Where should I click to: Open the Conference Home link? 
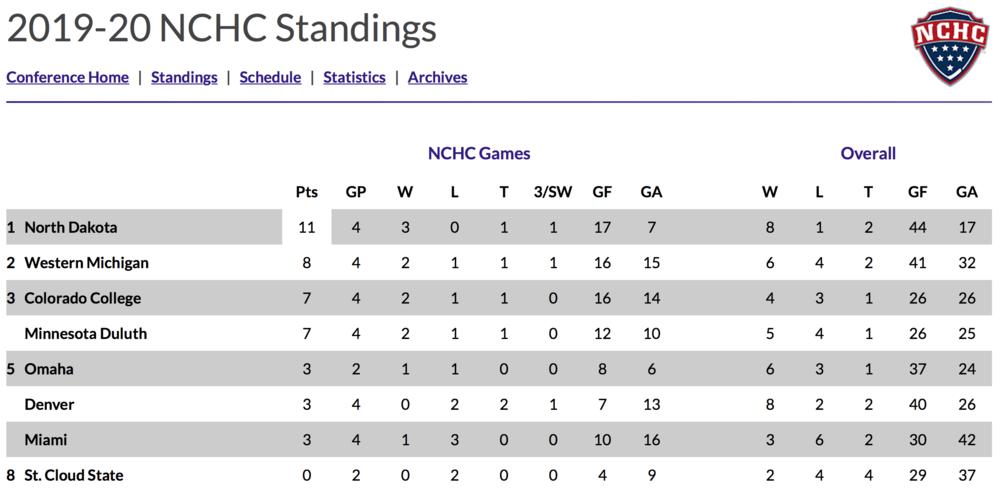68,77
